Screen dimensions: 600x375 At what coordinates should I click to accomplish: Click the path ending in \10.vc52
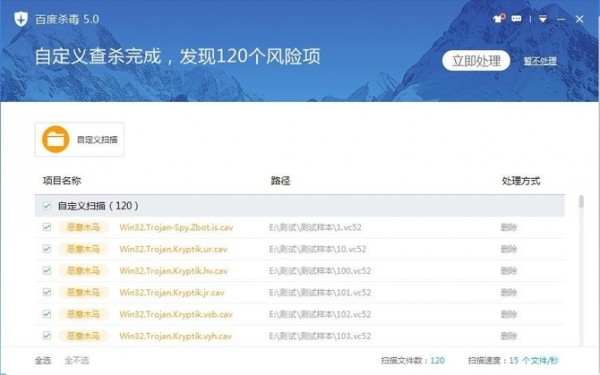pos(318,249)
